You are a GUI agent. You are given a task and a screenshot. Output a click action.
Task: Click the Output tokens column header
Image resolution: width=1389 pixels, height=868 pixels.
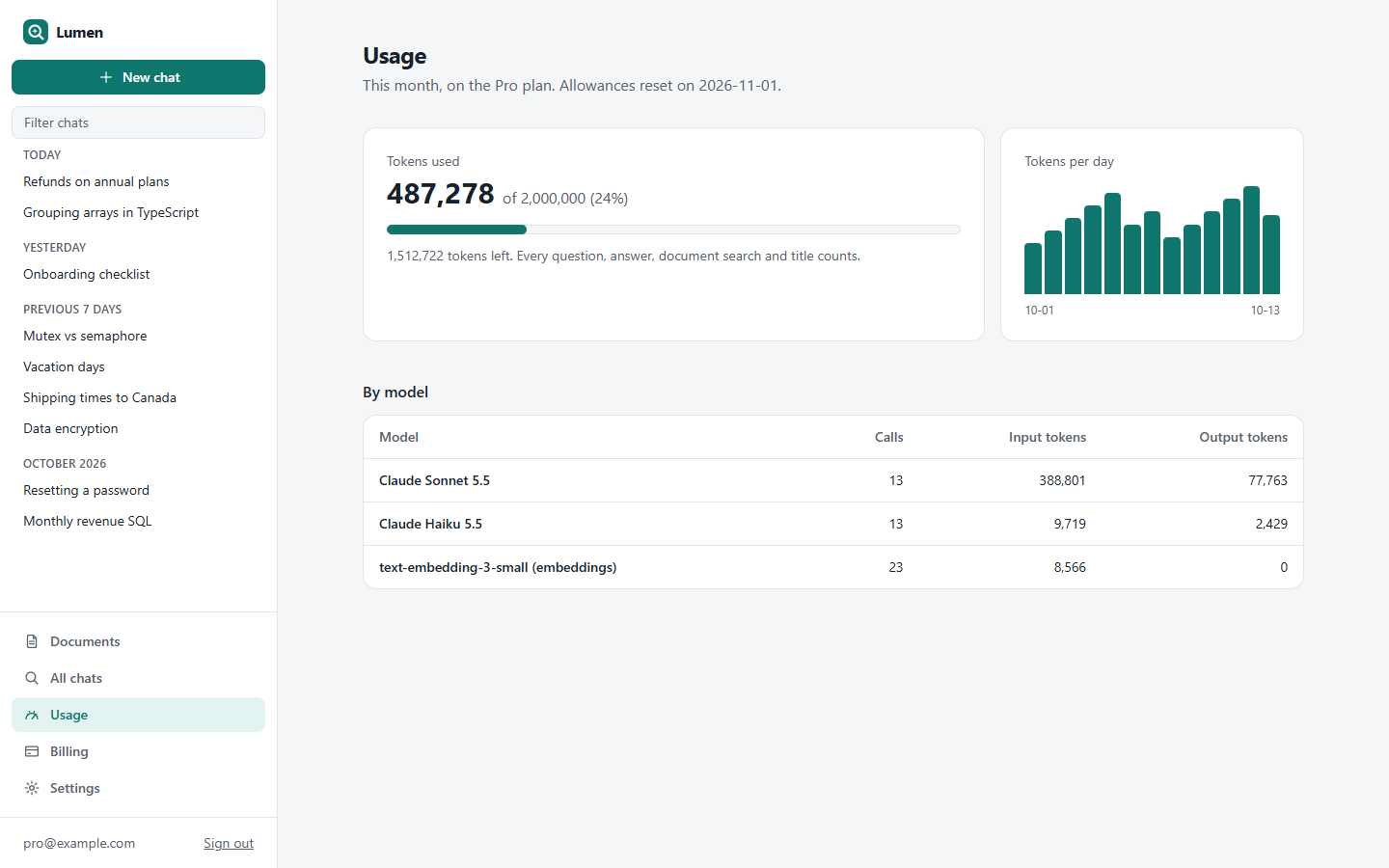point(1243,437)
